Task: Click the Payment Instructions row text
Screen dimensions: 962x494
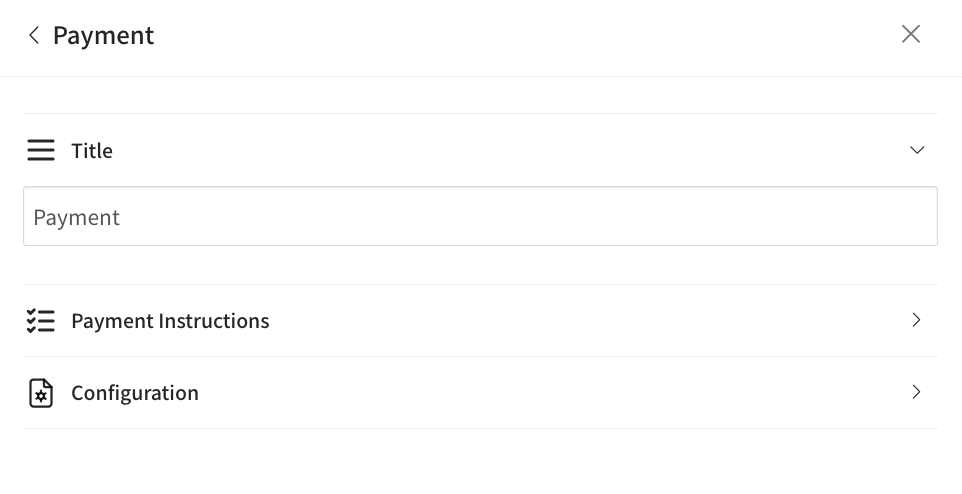Action: [170, 321]
